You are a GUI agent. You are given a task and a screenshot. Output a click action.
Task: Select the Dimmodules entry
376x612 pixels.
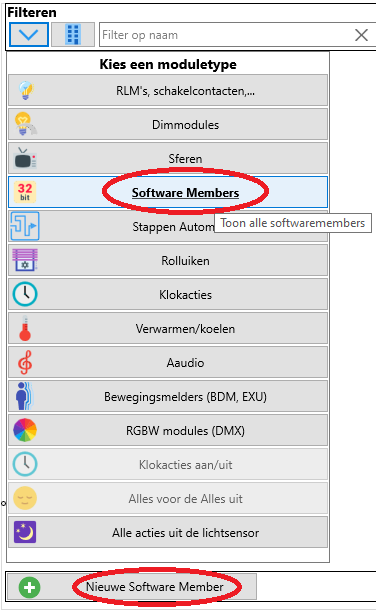(x=168, y=125)
